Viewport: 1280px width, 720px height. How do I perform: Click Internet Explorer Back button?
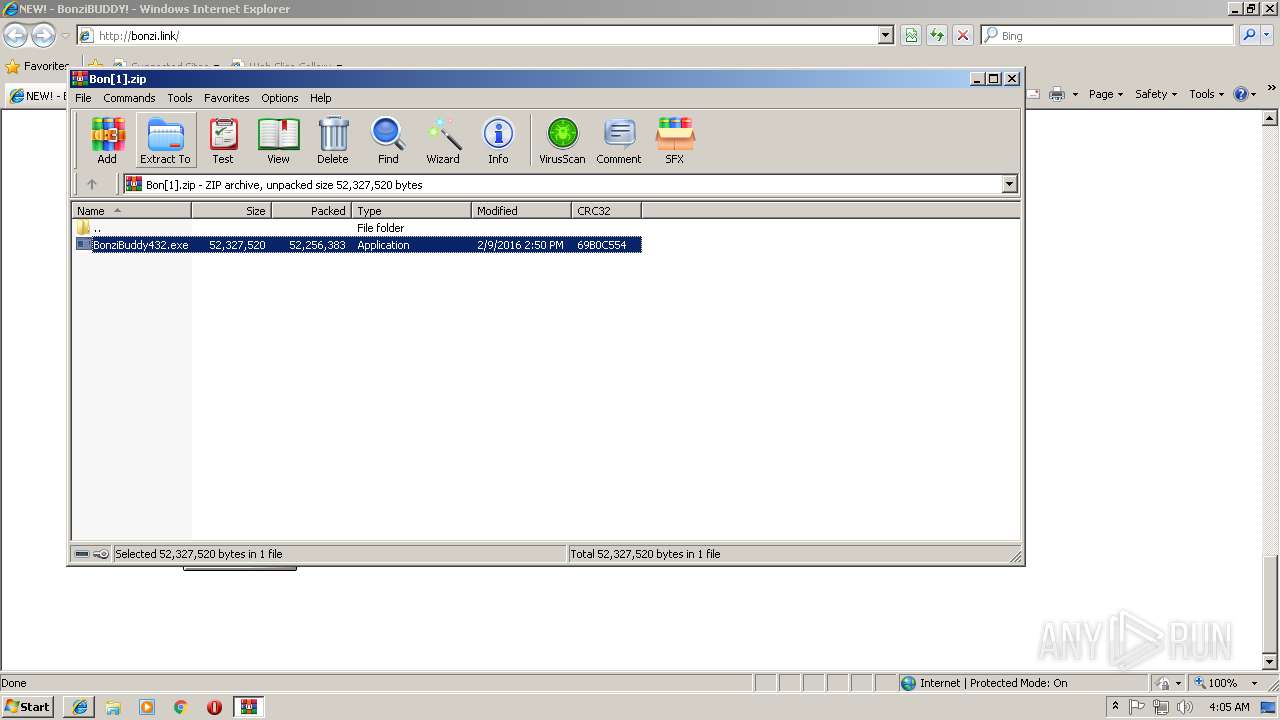coord(15,35)
